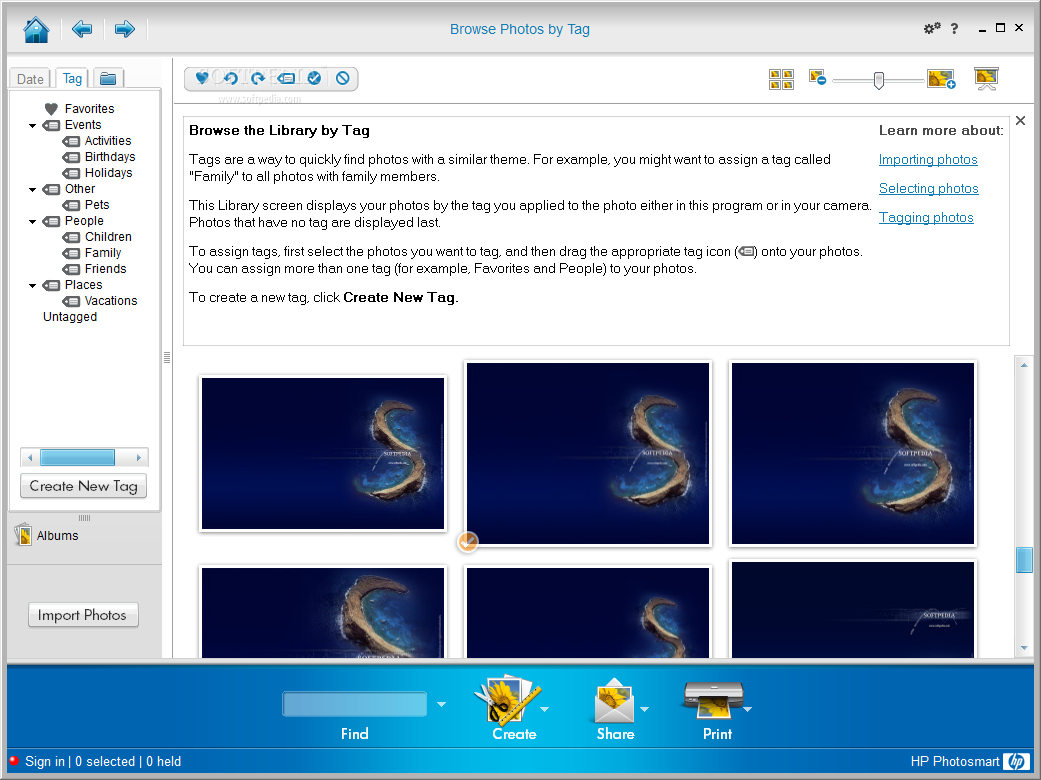This screenshot has width=1041, height=780.
Task: Rotate photo clockwise from the toolbar
Action: pos(258,78)
